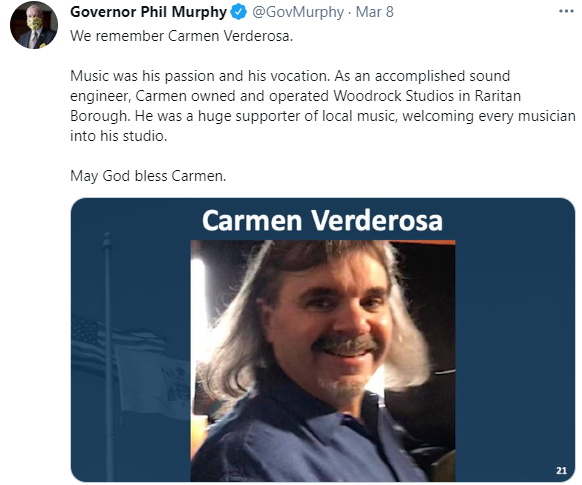
Task: Open Governor Phil Murphy's profile avatar
Action: [x=34, y=25]
